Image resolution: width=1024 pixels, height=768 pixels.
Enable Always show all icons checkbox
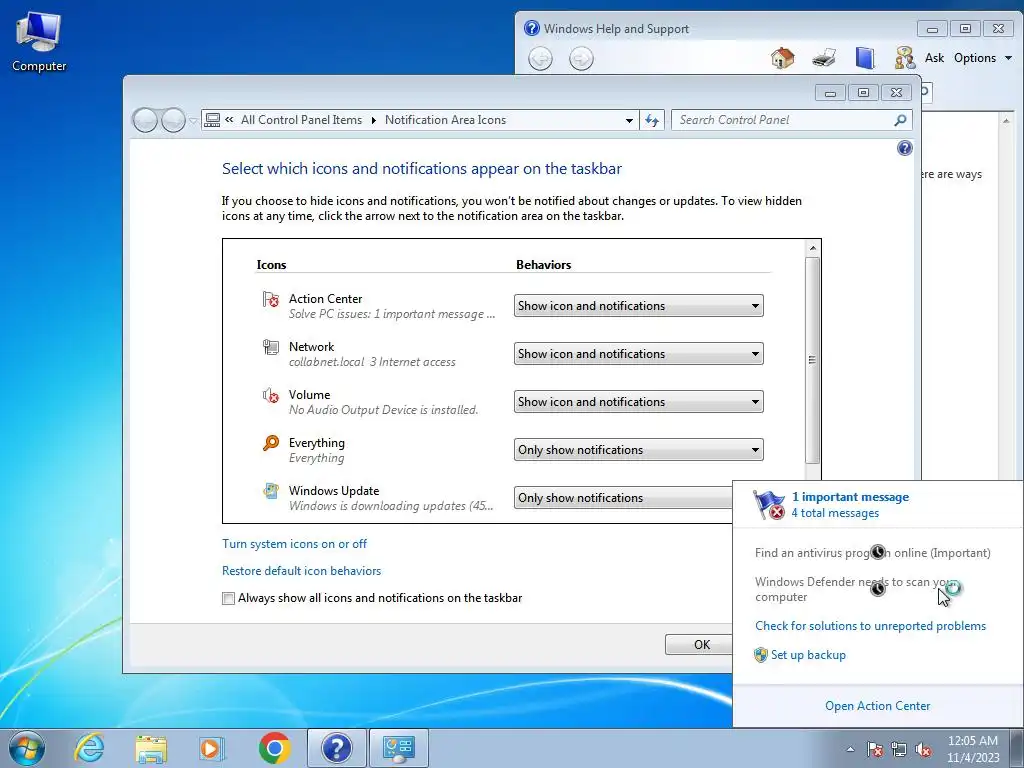click(x=229, y=599)
